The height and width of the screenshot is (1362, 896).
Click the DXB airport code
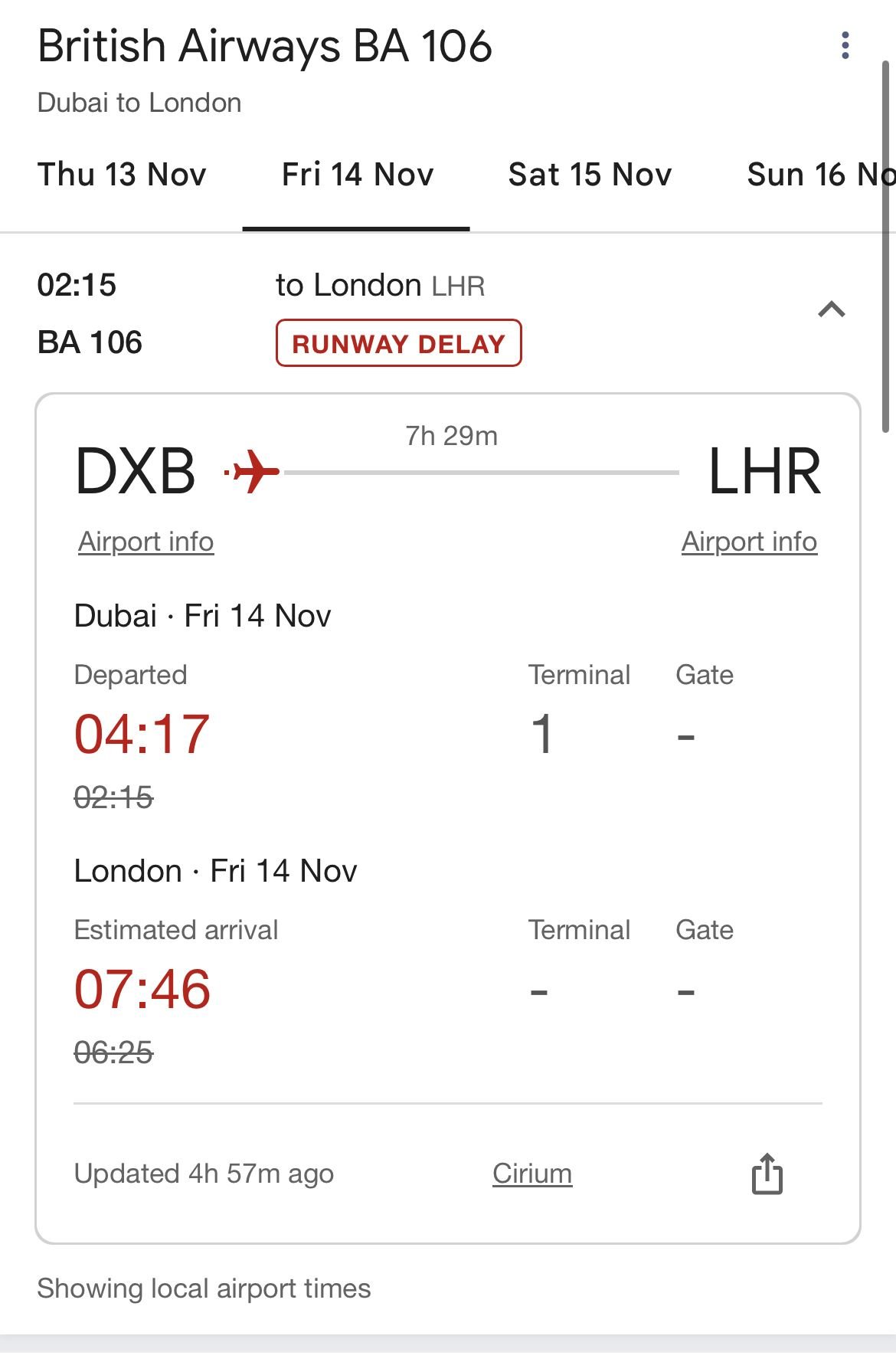pyautogui.click(x=136, y=471)
